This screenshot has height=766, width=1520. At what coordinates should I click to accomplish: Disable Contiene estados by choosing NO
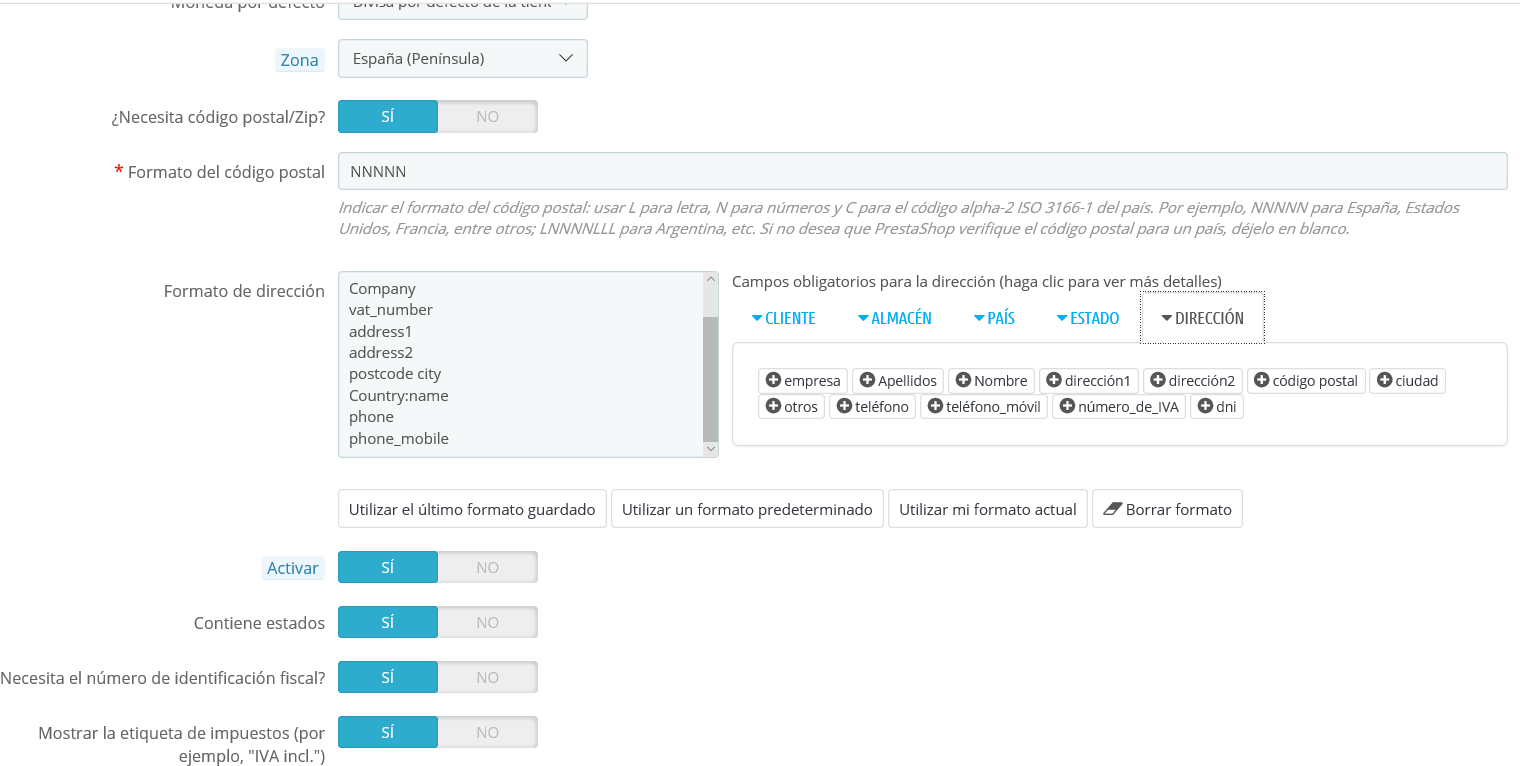click(487, 622)
